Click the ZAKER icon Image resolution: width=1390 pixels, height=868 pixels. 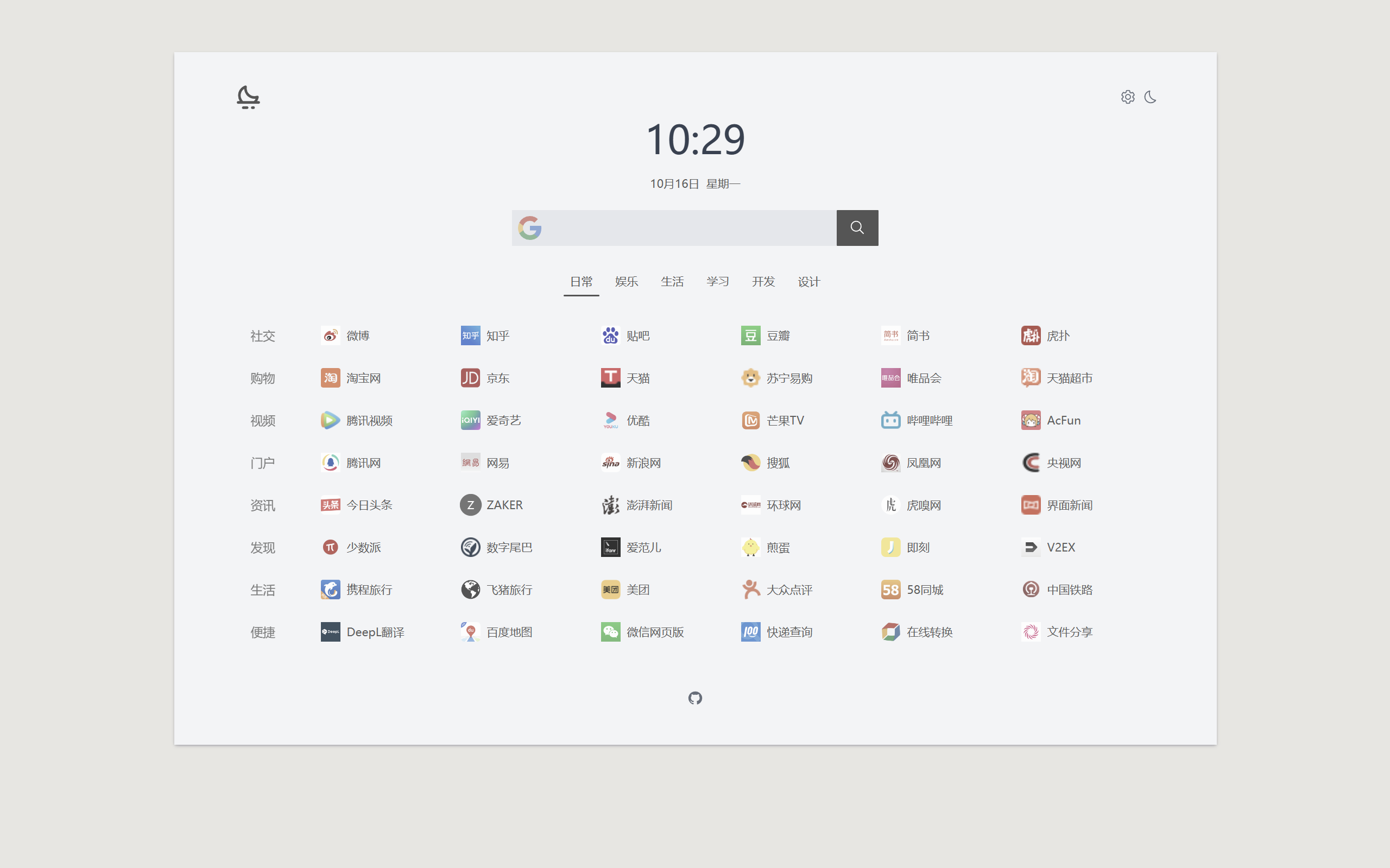470,505
